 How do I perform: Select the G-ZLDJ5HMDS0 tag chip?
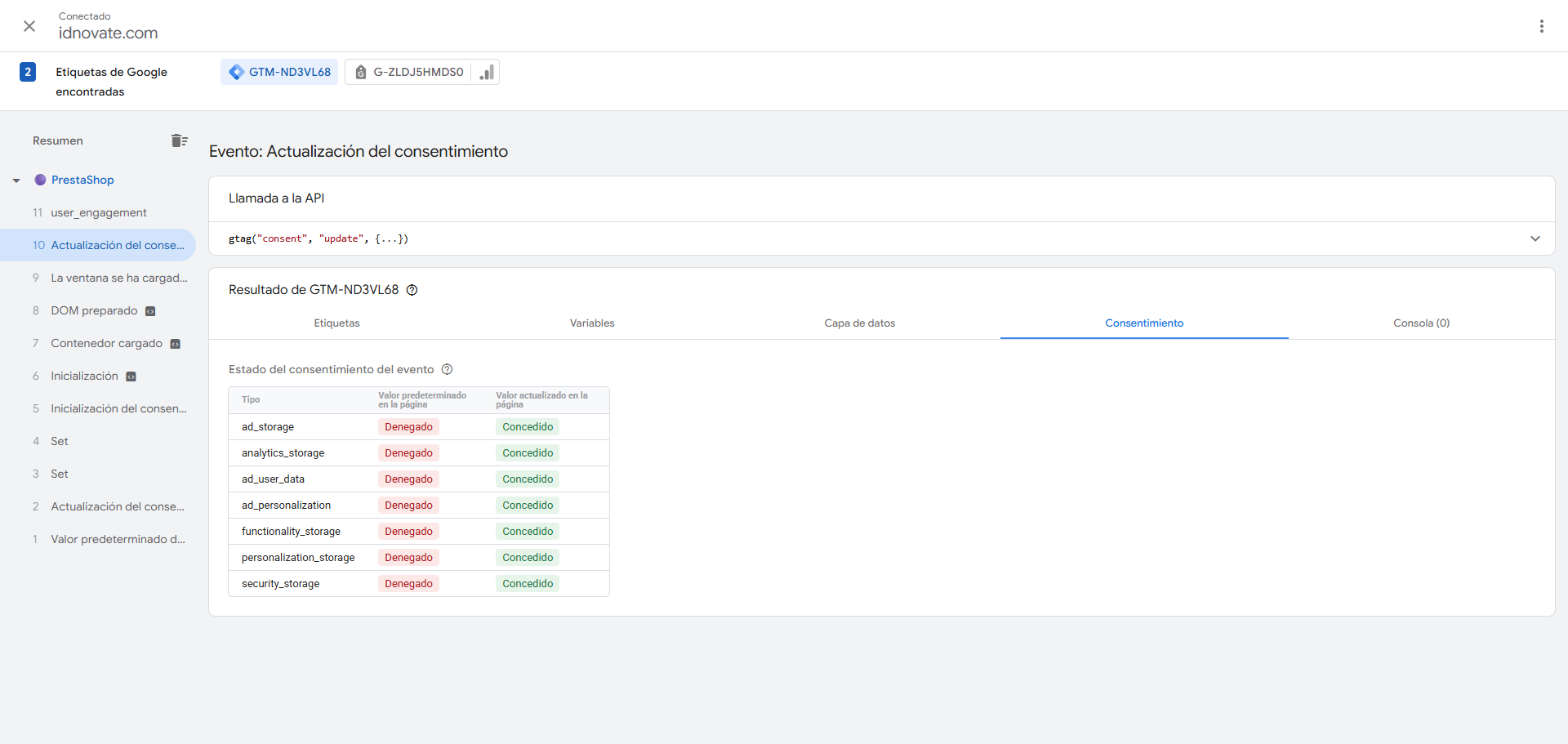click(408, 72)
